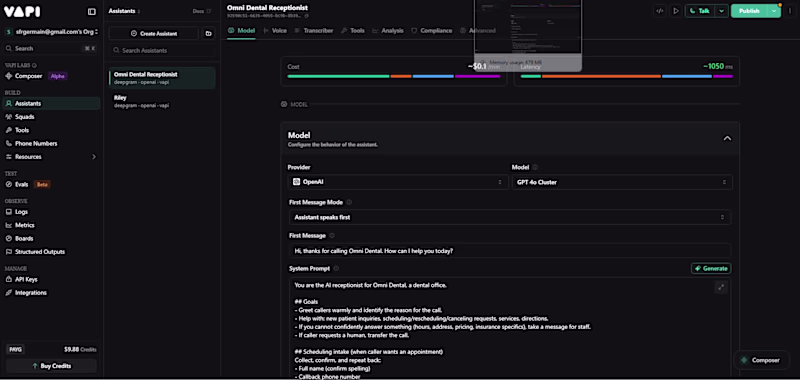Collapse the Model section with the chevron
This screenshot has width=800, height=380.
(727, 138)
